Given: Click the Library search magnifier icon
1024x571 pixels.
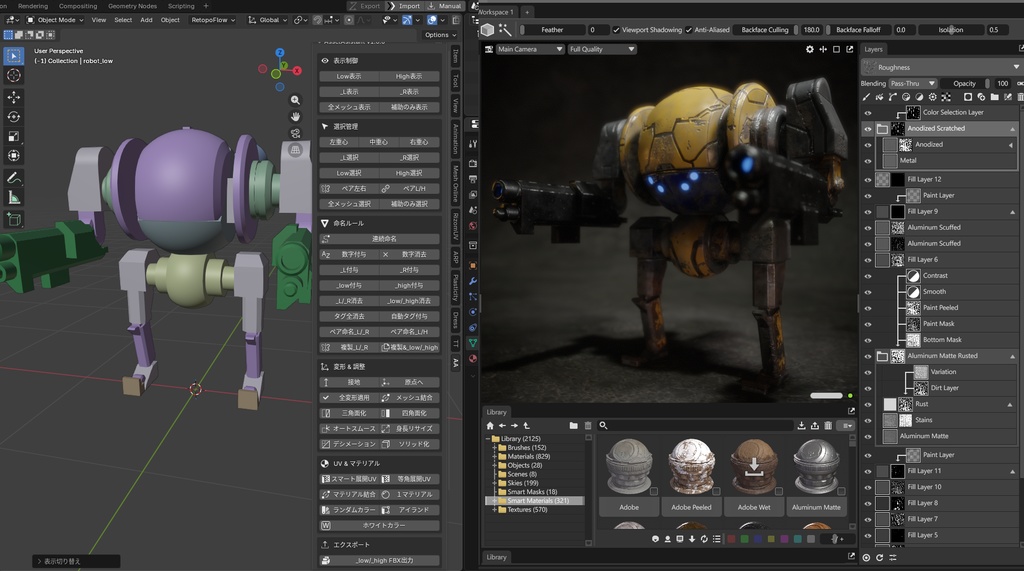Looking at the screenshot, I should 603,425.
